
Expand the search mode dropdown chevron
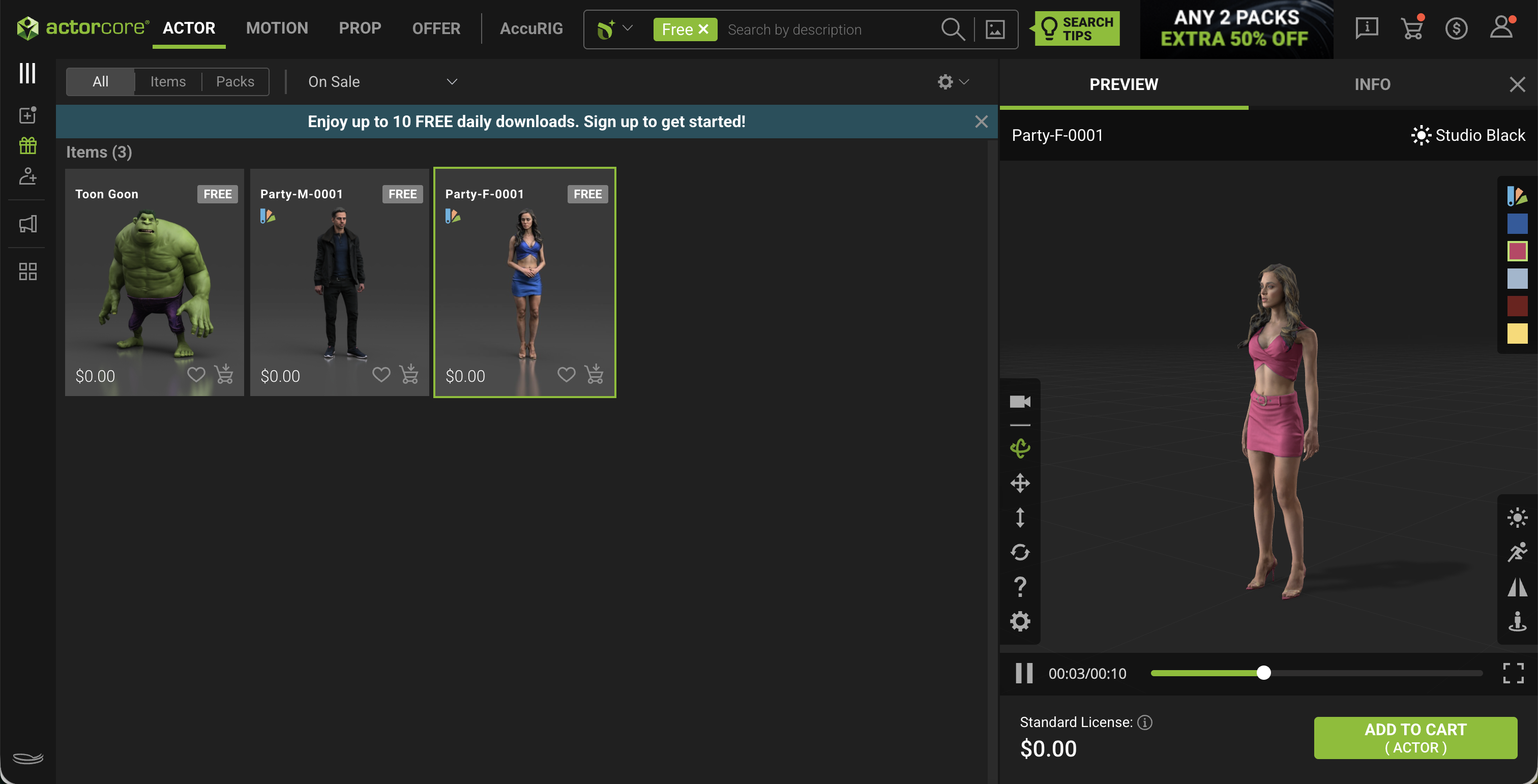[x=628, y=28]
